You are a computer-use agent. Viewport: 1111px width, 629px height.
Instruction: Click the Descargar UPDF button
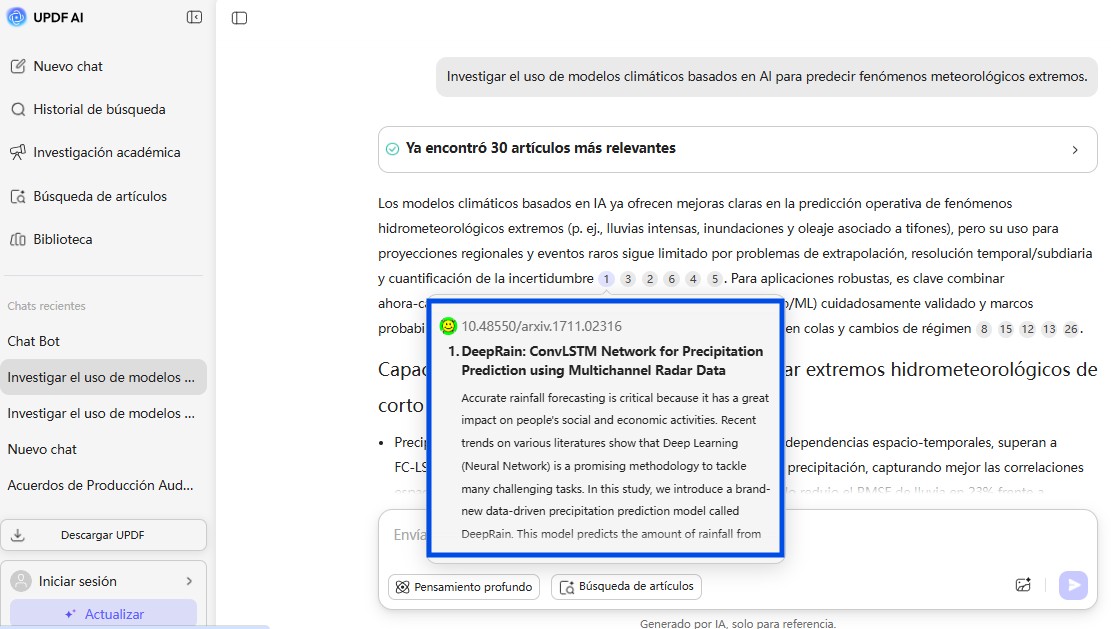(103, 535)
